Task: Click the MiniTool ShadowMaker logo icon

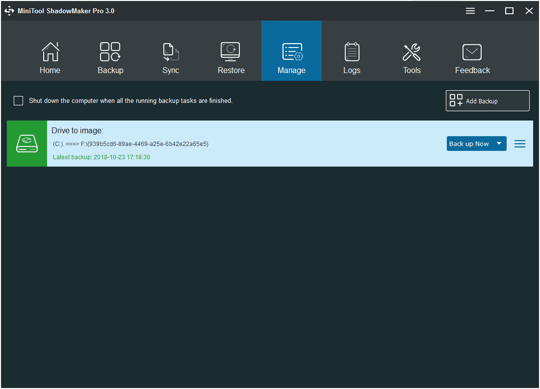Action: point(9,11)
